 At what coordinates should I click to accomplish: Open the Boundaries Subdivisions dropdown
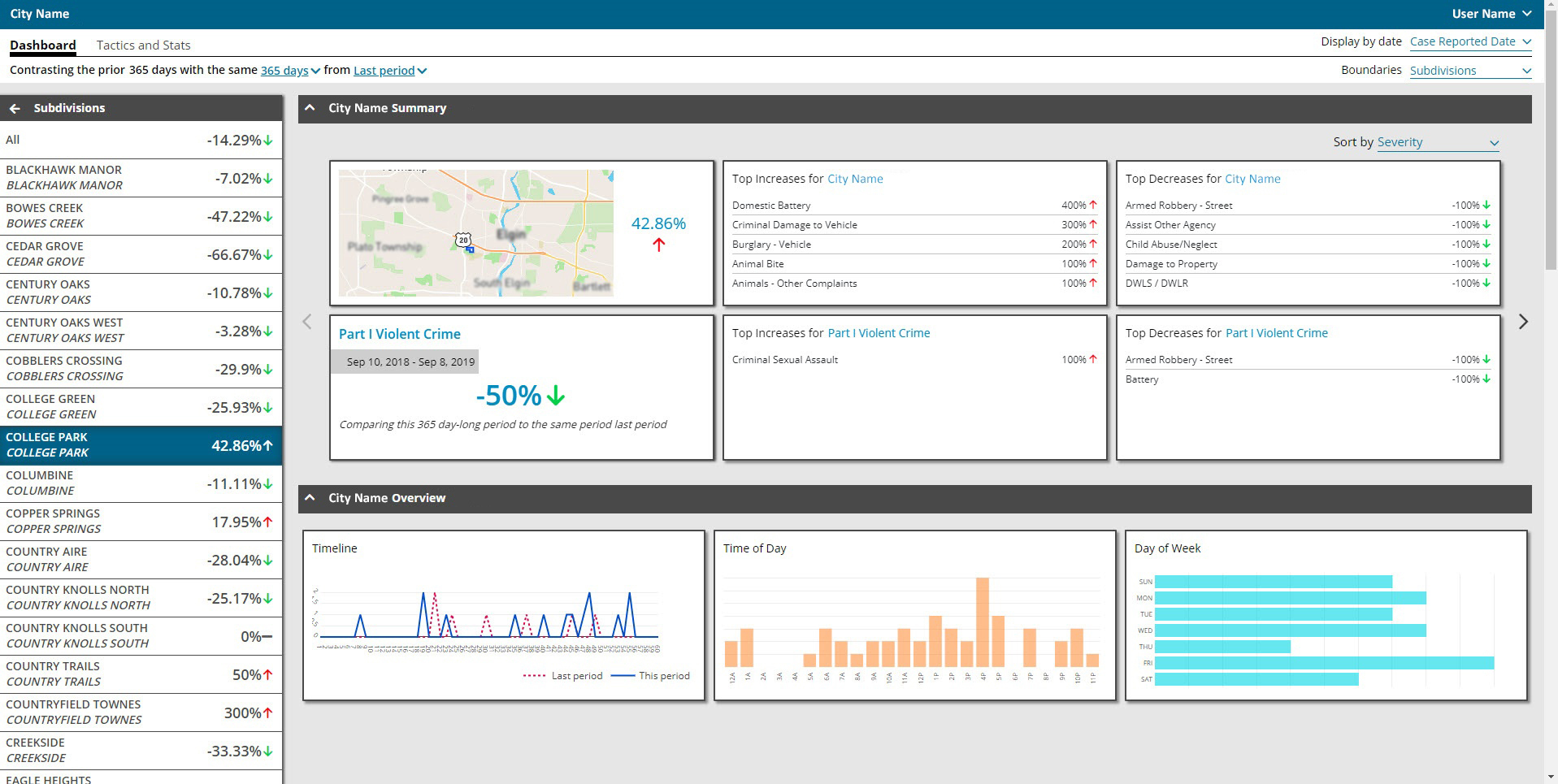tap(1469, 70)
